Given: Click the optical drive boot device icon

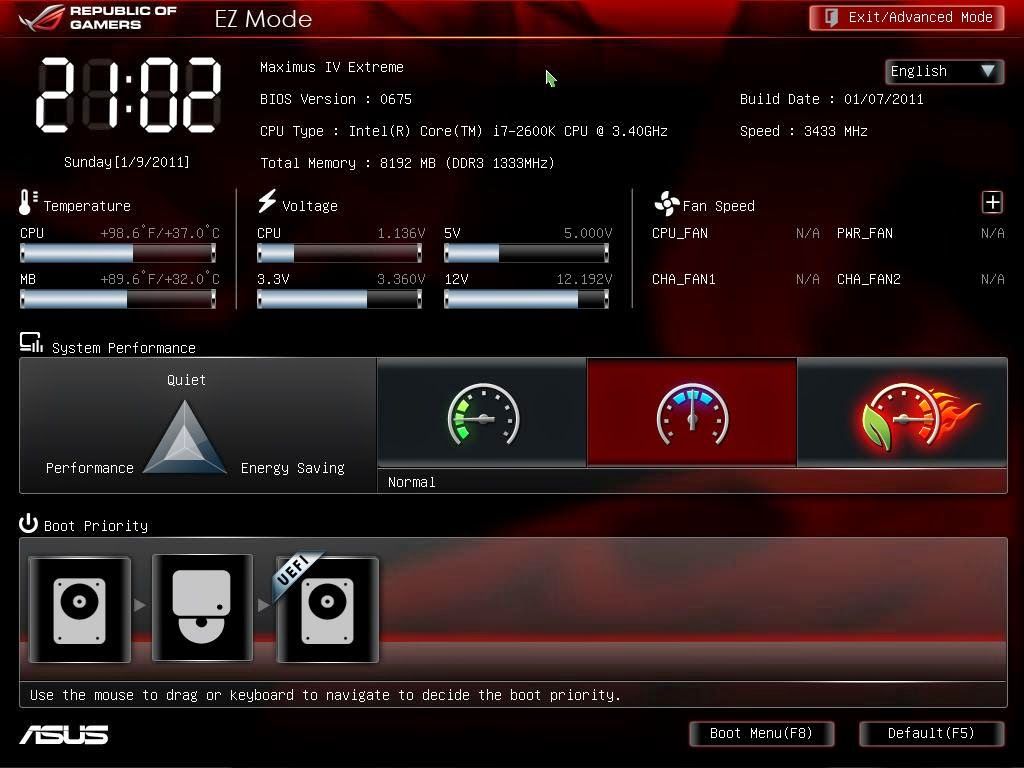Looking at the screenshot, I should (x=202, y=609).
